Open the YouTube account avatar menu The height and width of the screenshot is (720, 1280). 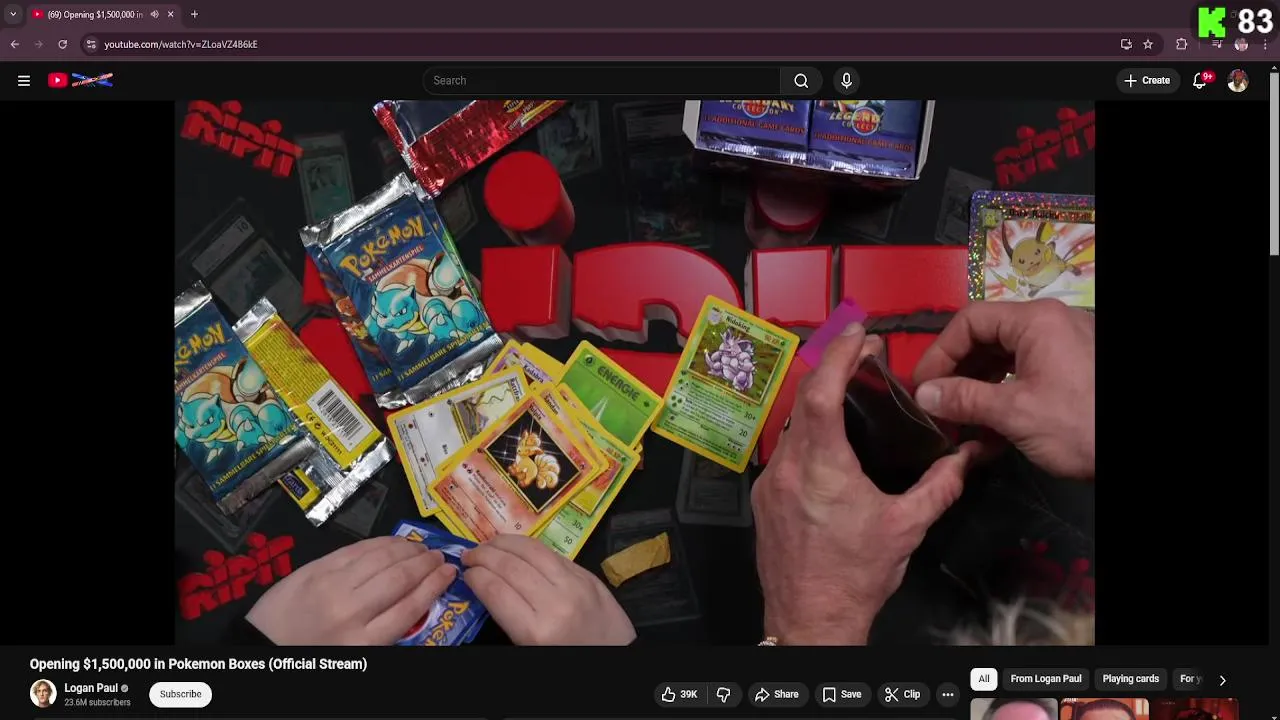click(x=1238, y=81)
